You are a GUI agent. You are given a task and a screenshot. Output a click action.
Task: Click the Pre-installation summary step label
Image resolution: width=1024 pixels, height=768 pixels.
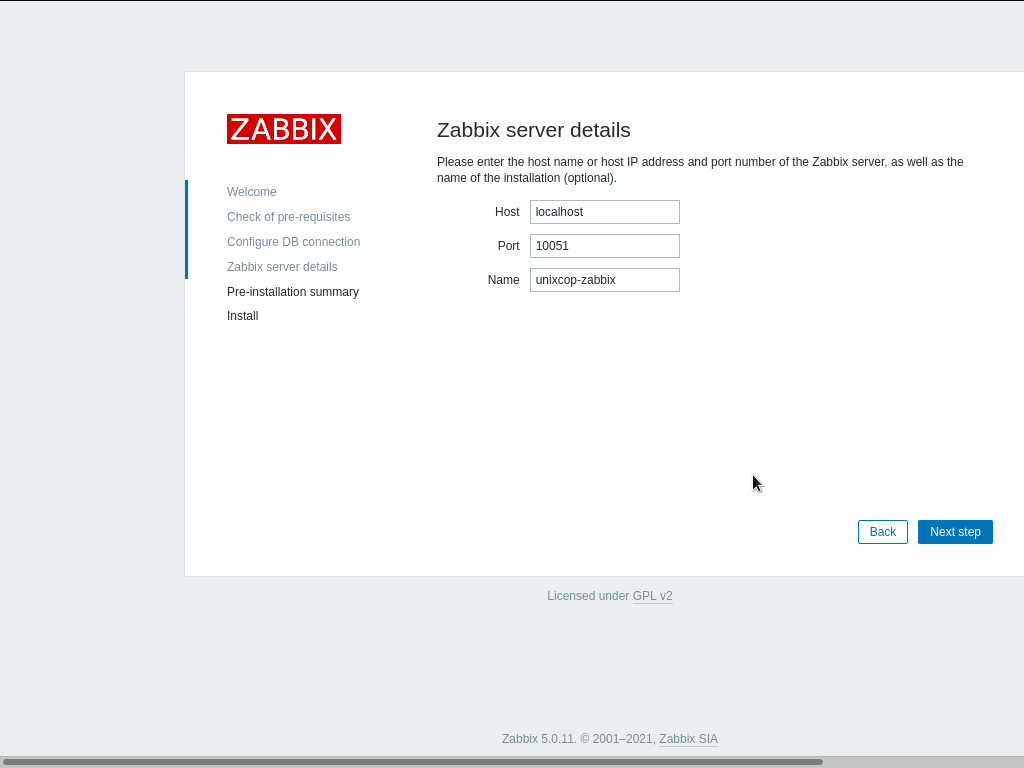coord(293,292)
